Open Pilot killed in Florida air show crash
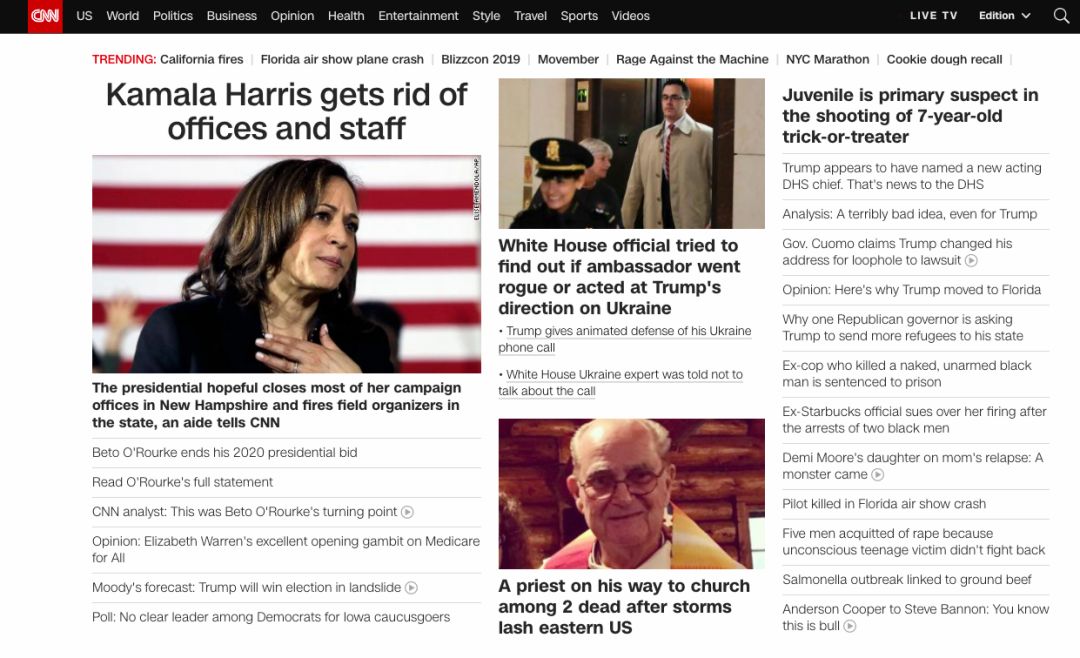The height and width of the screenshot is (658, 1080). point(884,504)
